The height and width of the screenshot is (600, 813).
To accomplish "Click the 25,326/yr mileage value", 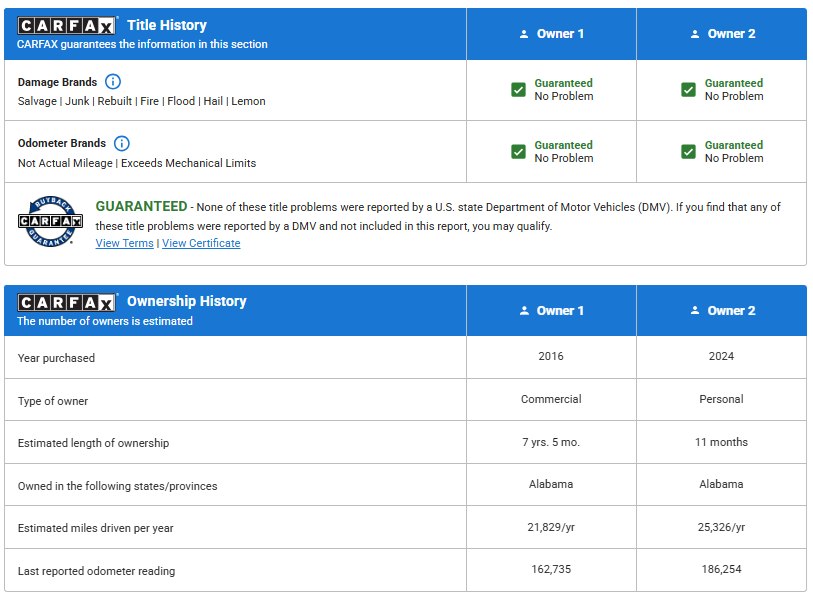I will 721,527.
